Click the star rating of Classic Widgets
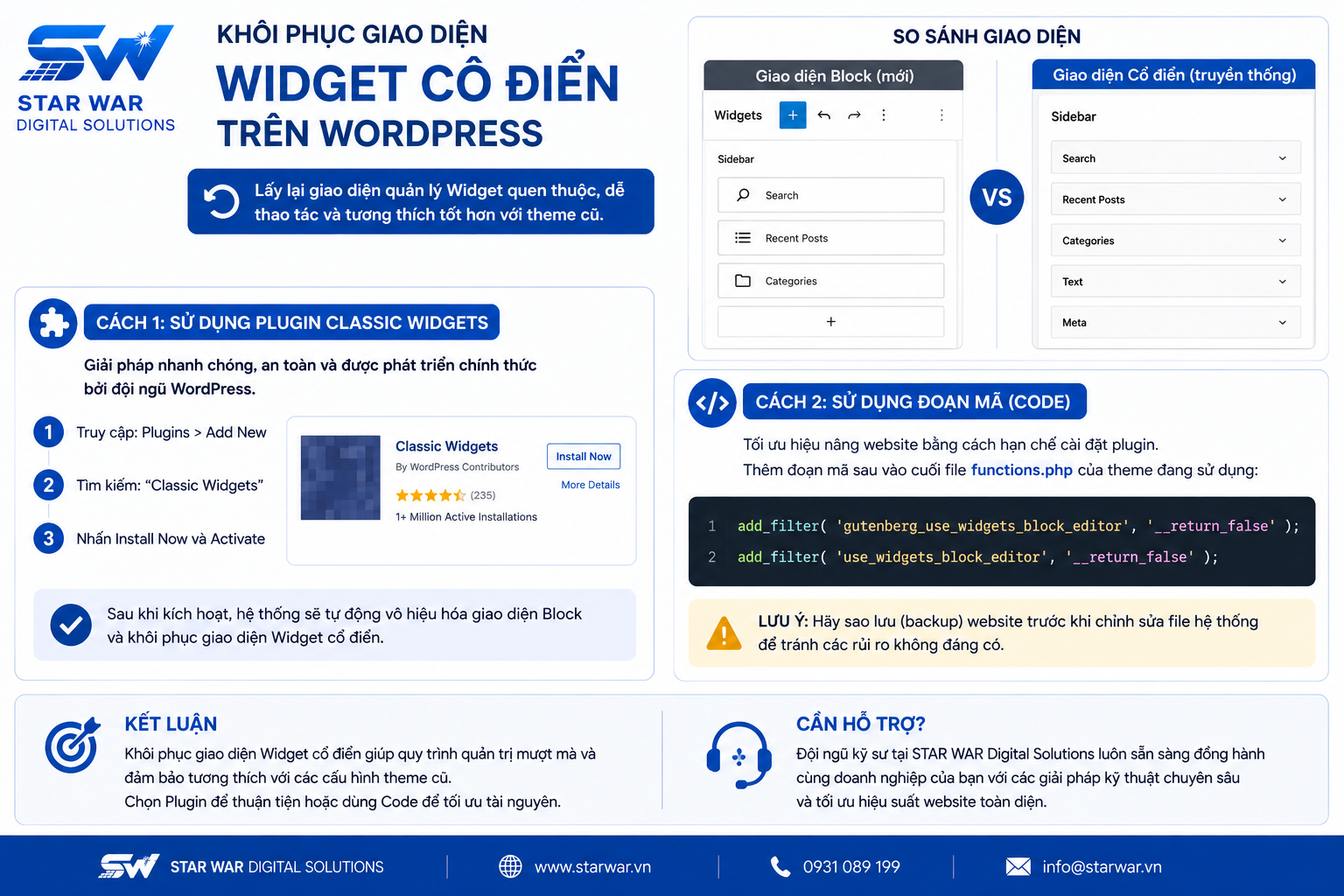The image size is (1344, 896). [x=430, y=495]
